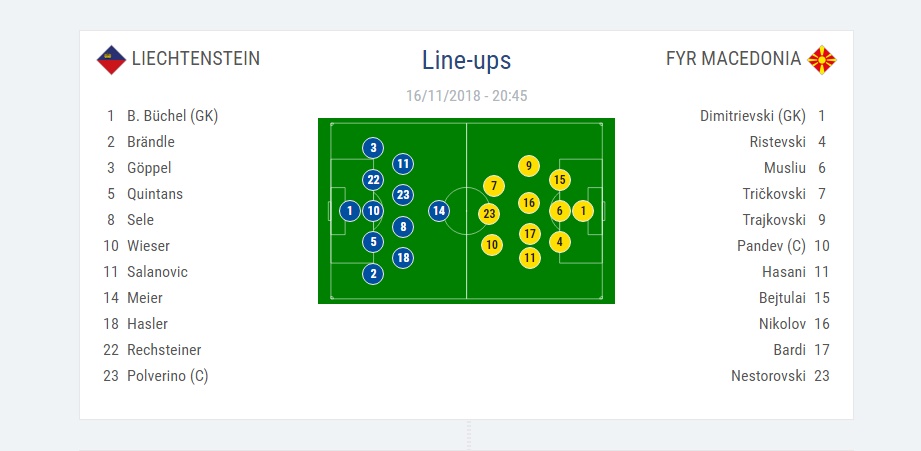Image resolution: width=921 pixels, height=451 pixels.
Task: Click the Line-ups heading
Action: (466, 60)
